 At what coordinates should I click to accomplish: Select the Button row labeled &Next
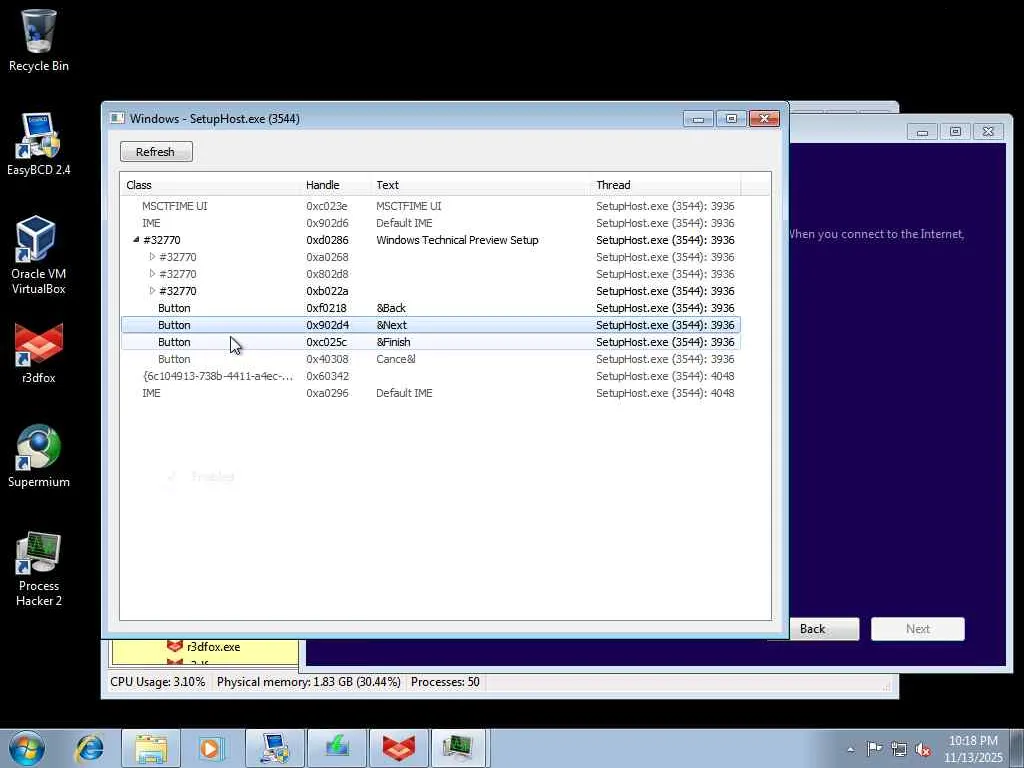(431, 325)
